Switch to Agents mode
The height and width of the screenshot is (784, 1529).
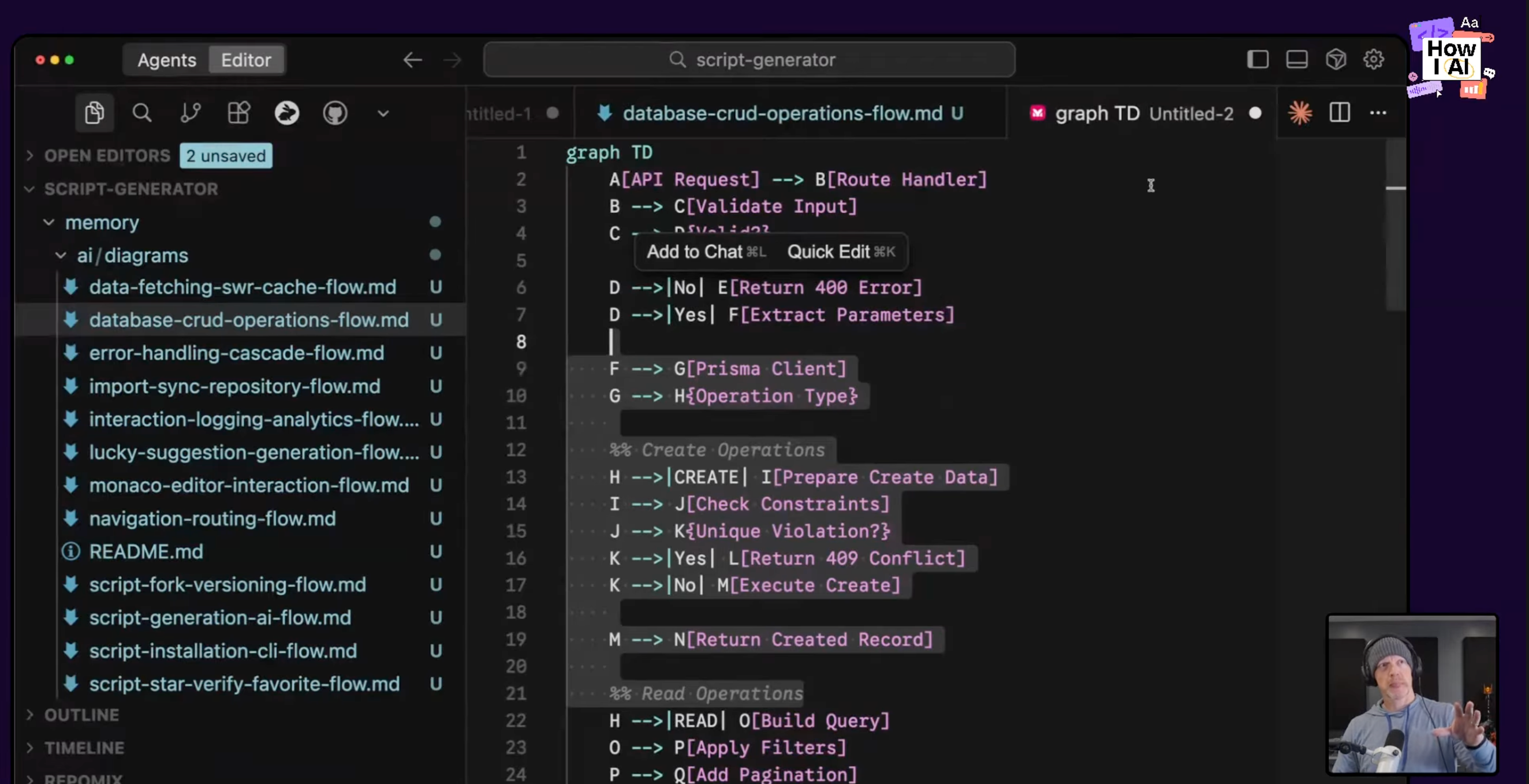pyautogui.click(x=167, y=60)
